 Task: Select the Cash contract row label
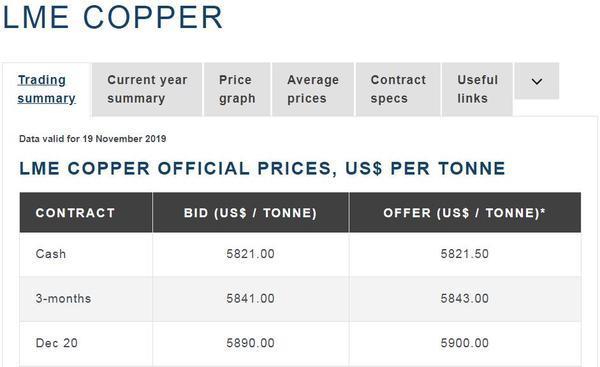tap(51, 254)
